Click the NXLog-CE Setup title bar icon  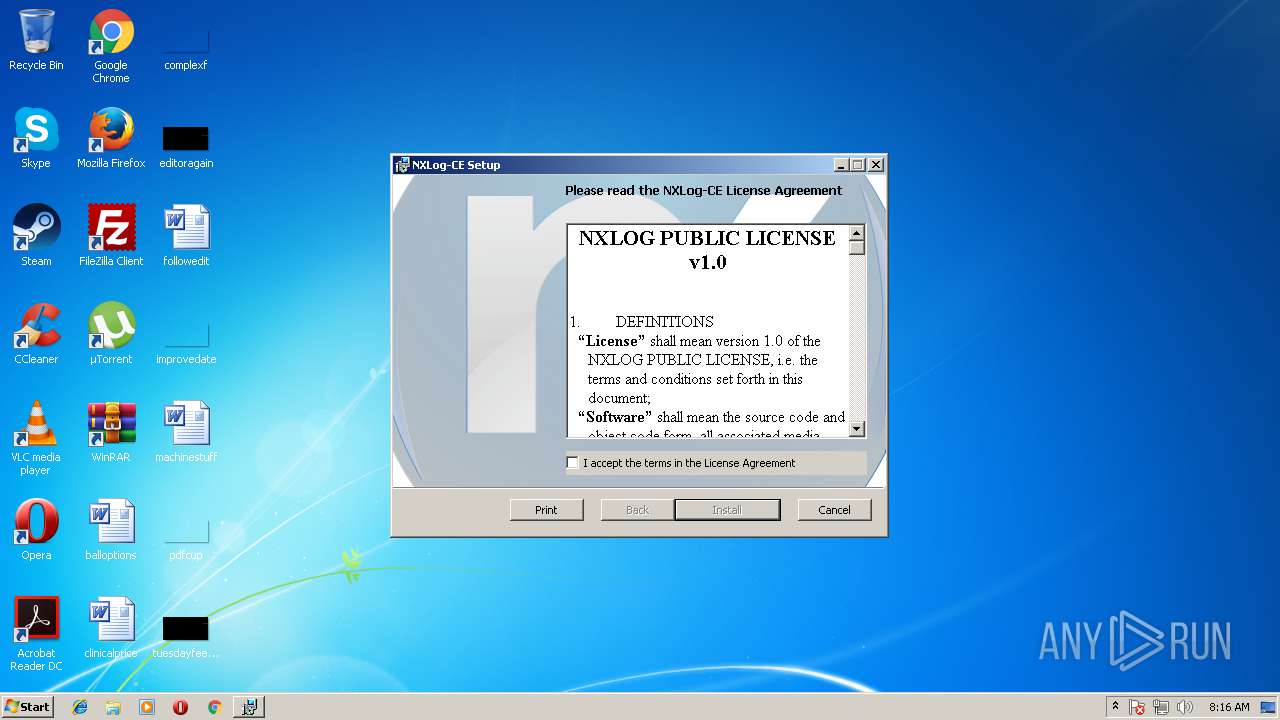point(402,165)
